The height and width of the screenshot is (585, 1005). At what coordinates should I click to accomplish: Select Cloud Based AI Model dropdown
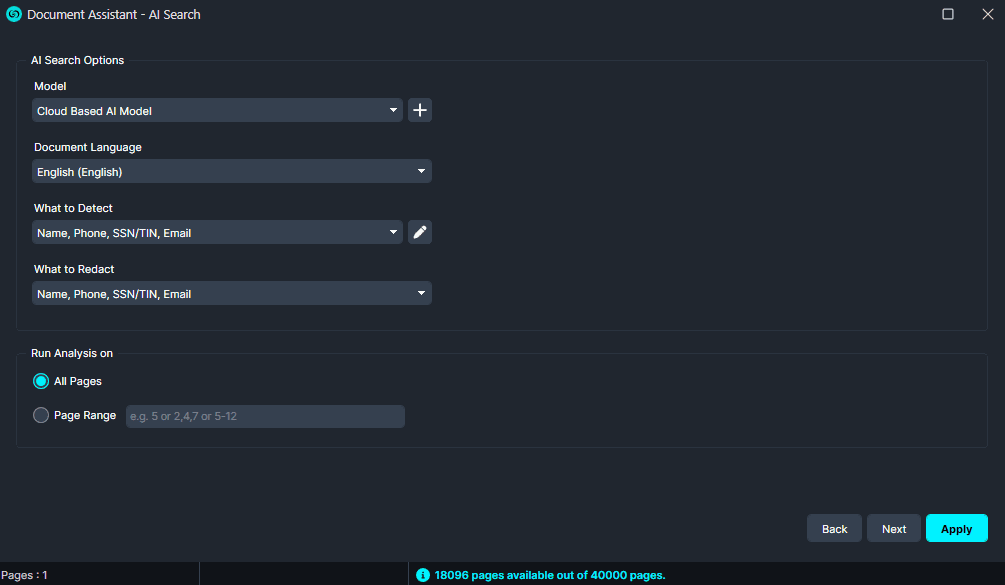(217, 110)
